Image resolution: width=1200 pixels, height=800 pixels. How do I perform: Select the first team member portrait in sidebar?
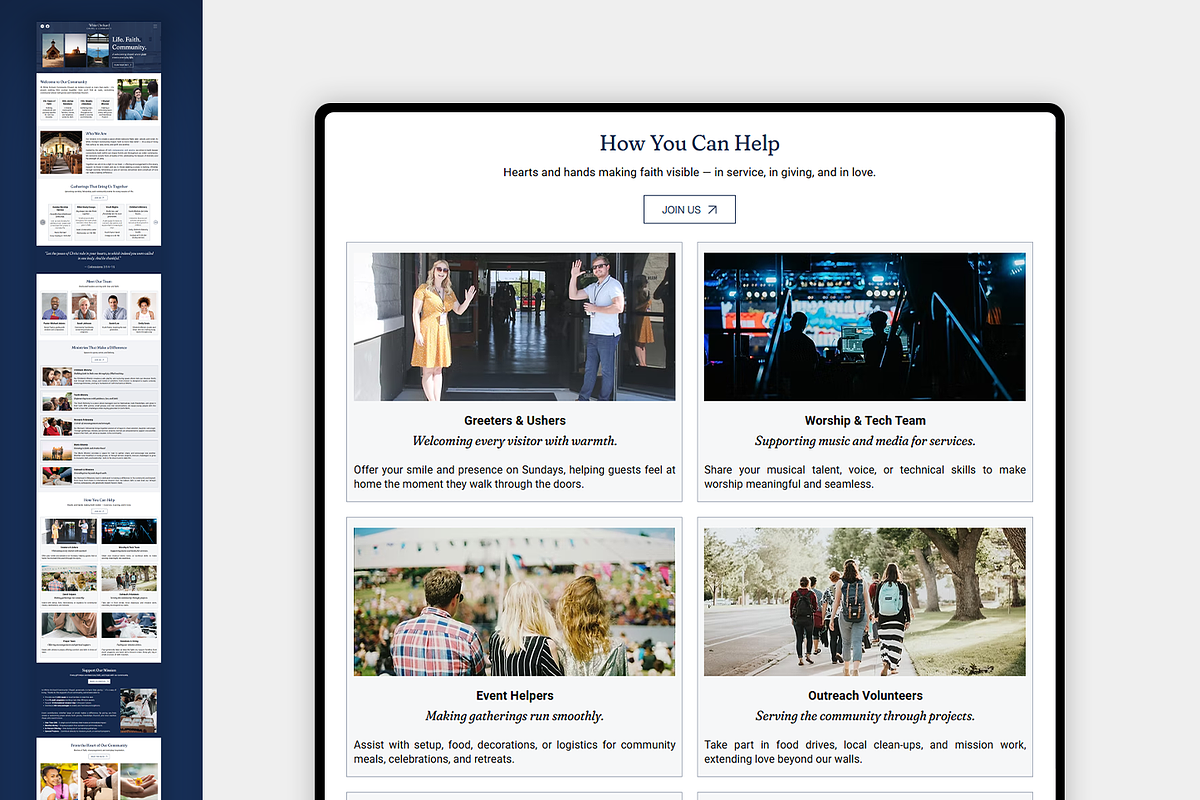[54, 306]
